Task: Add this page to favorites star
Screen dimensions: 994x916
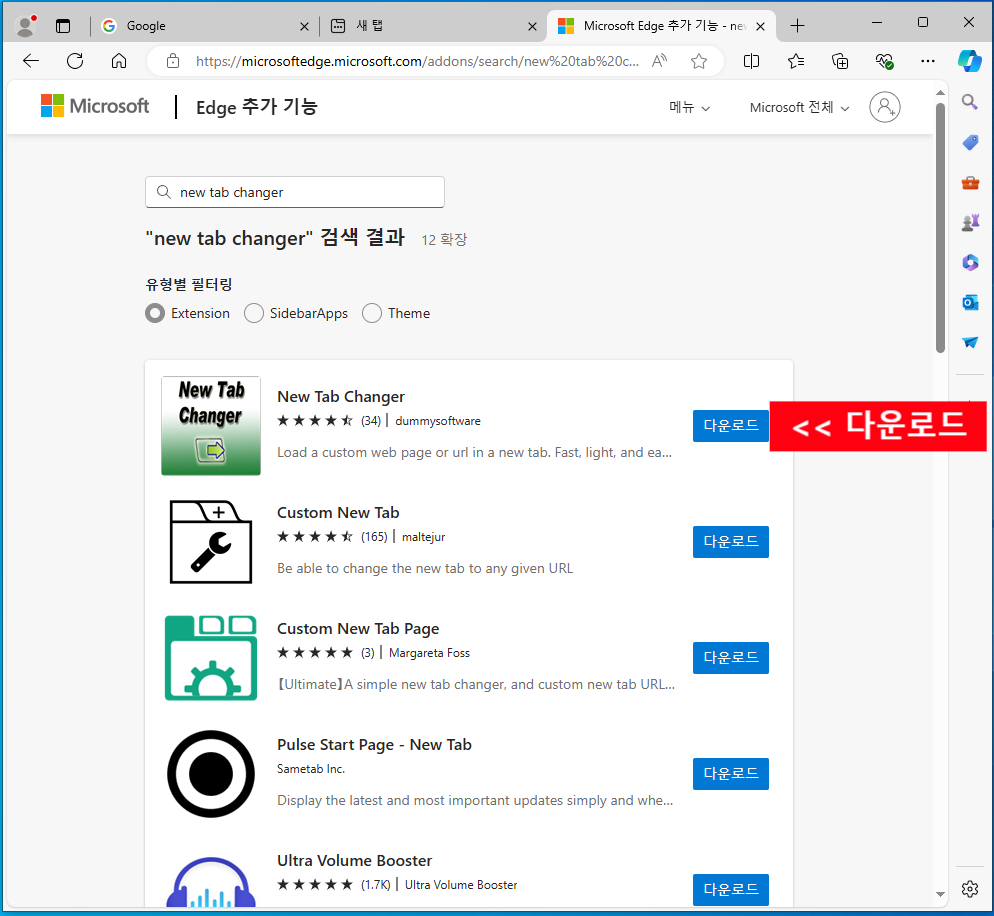Action: [x=699, y=61]
